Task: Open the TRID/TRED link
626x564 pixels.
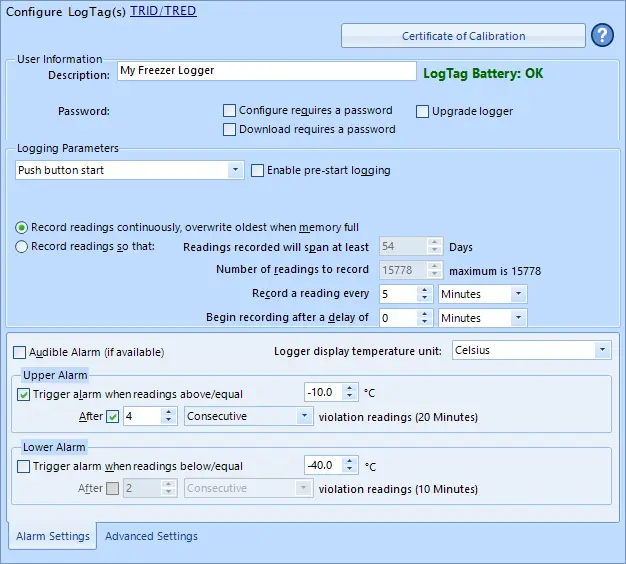Action: [x=163, y=11]
